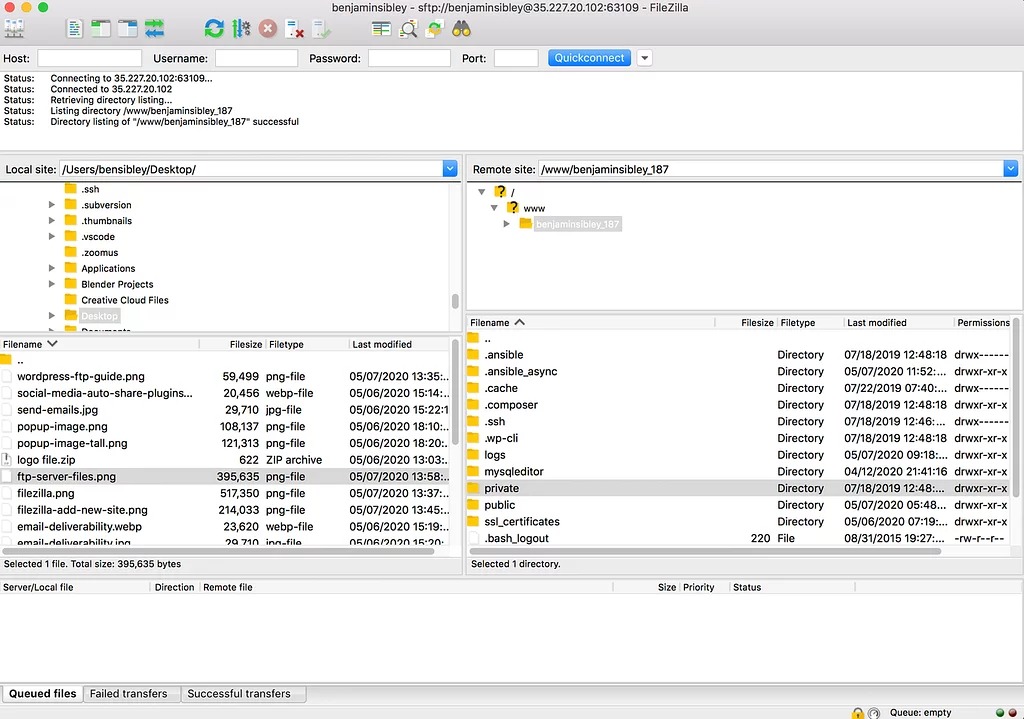Sort local files by Filesize header
The width and height of the screenshot is (1024, 719).
[x=232, y=344]
